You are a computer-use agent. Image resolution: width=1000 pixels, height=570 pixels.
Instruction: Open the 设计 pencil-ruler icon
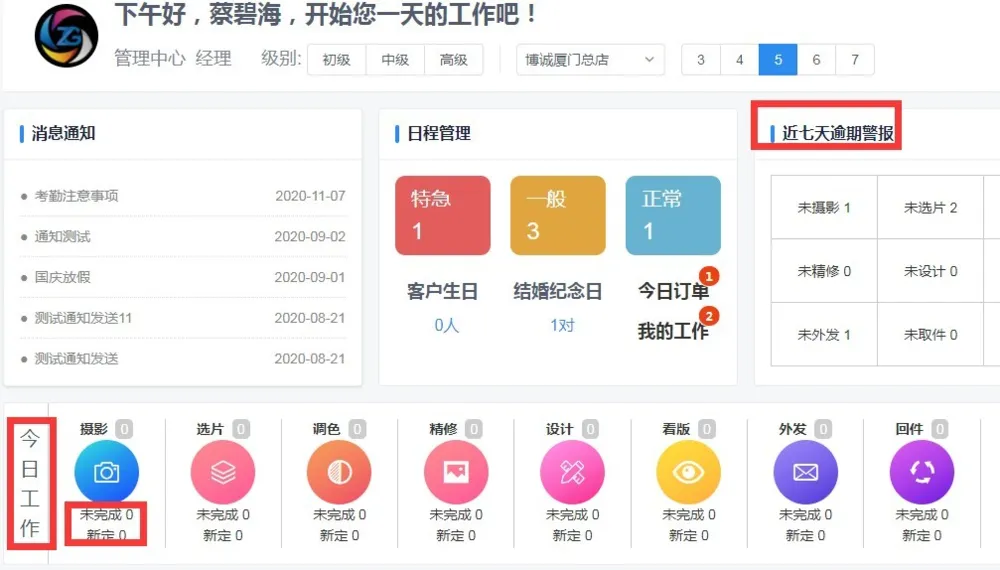[x=572, y=472]
